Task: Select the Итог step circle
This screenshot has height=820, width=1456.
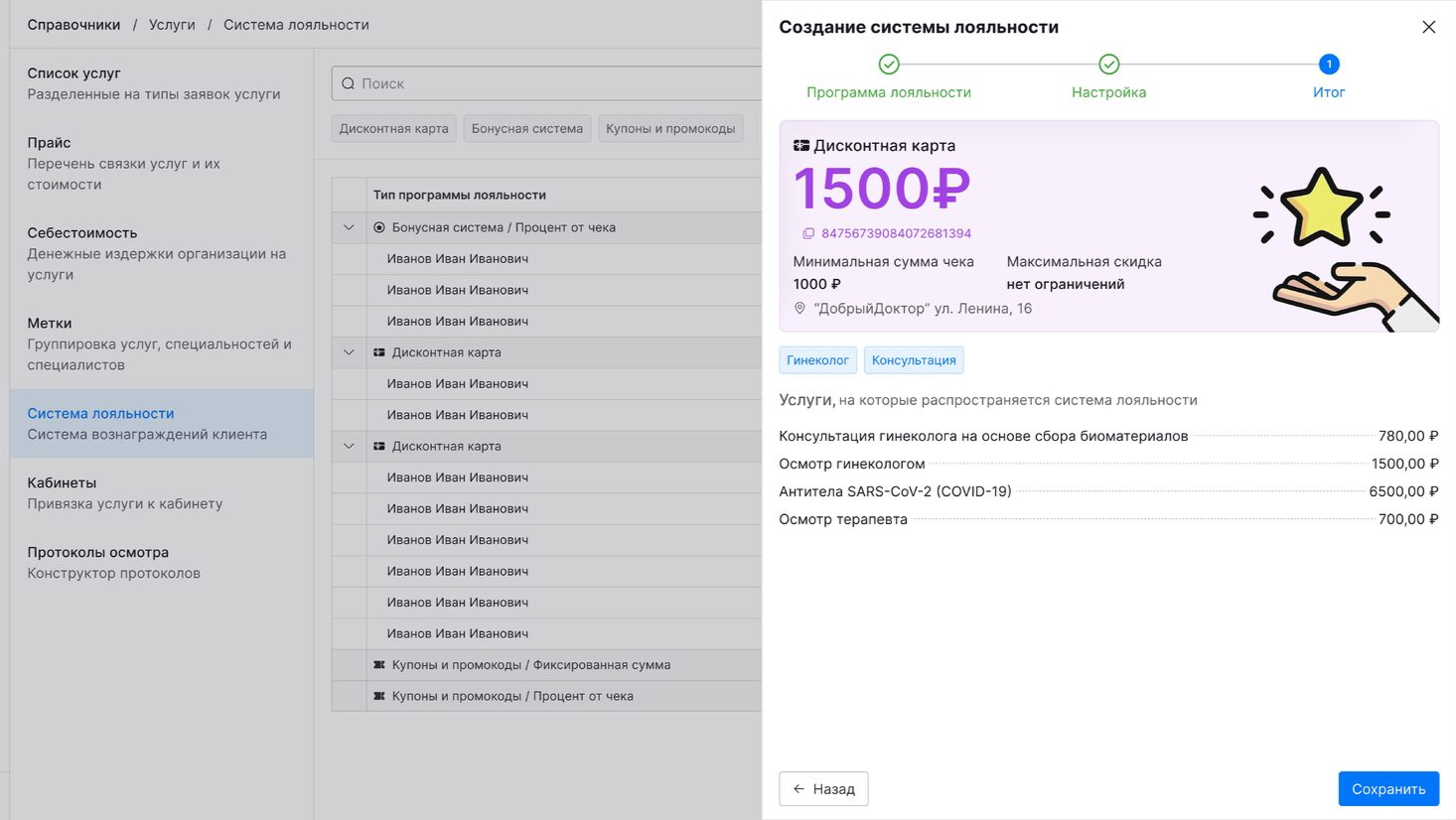Action: pyautogui.click(x=1329, y=65)
